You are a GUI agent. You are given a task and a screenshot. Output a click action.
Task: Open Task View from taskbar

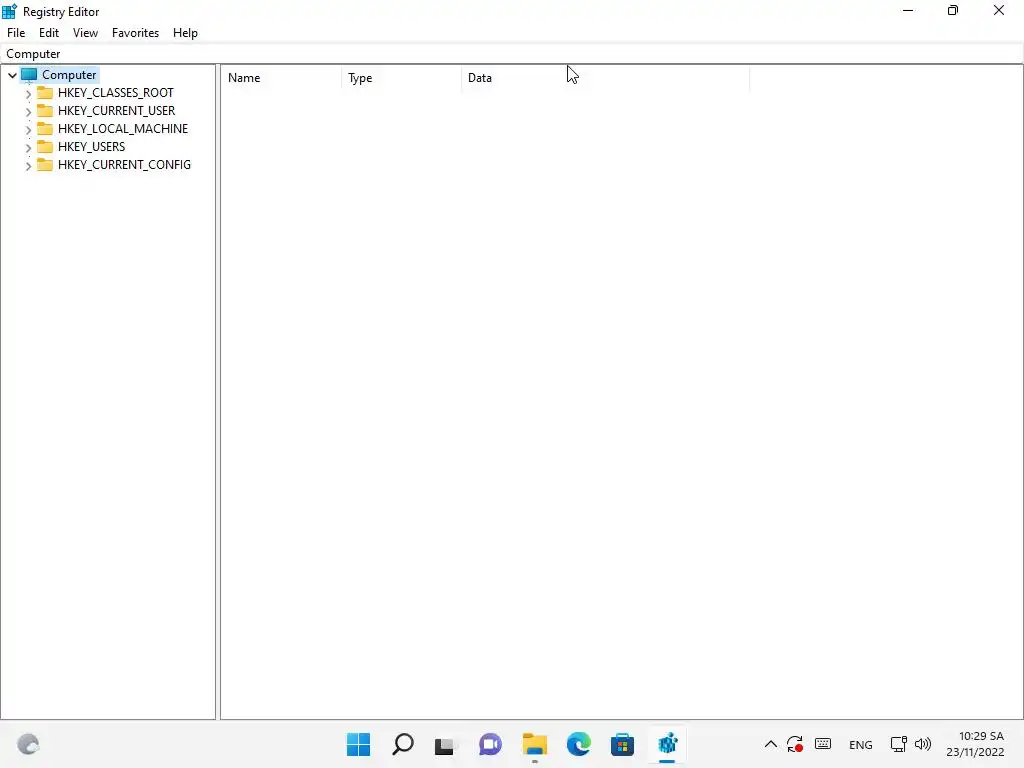click(445, 744)
